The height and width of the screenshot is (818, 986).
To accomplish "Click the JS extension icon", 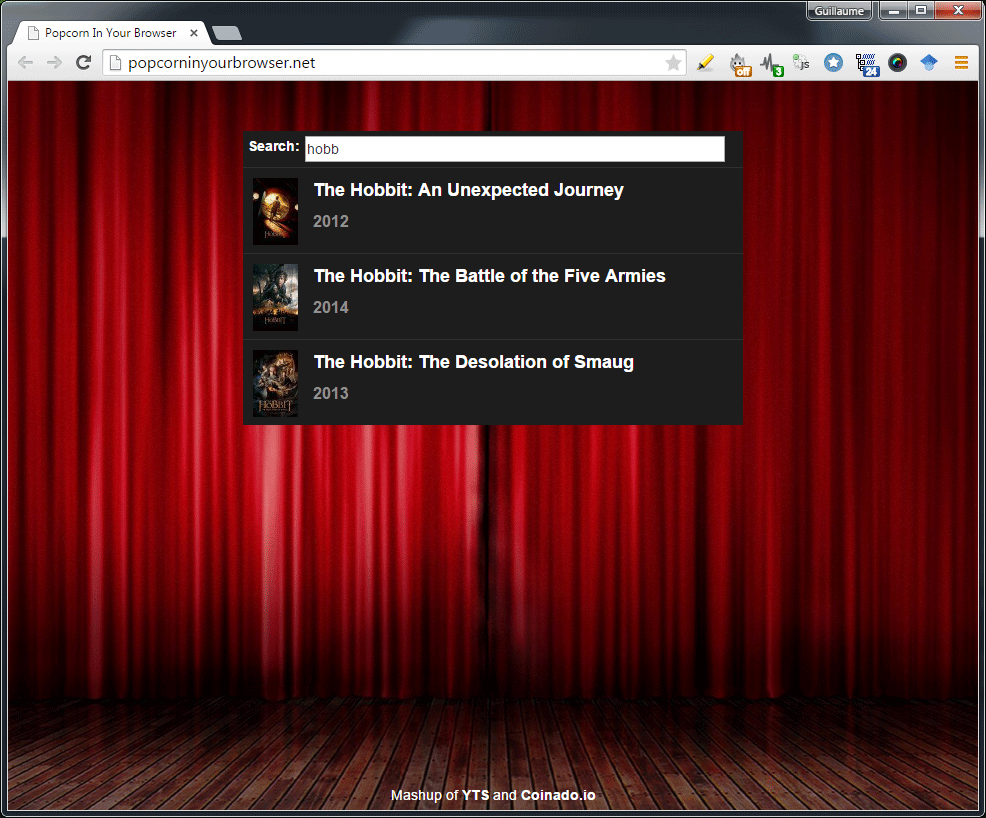I will [x=801, y=63].
